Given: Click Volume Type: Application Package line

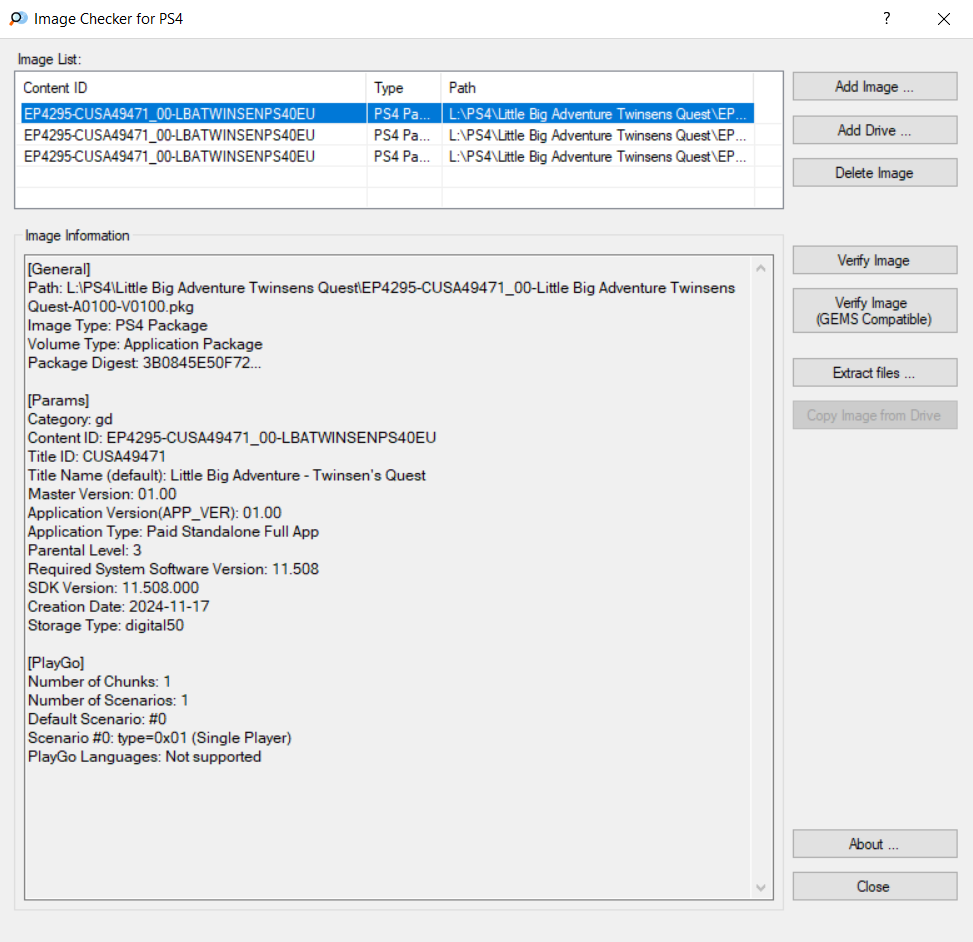Looking at the screenshot, I should [x=145, y=344].
